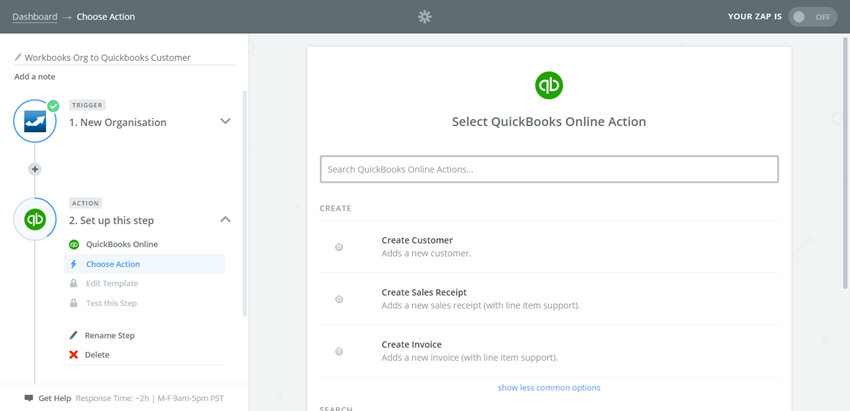Select the Create Sales Receipt radio button
The height and width of the screenshot is (411, 850).
(x=339, y=299)
